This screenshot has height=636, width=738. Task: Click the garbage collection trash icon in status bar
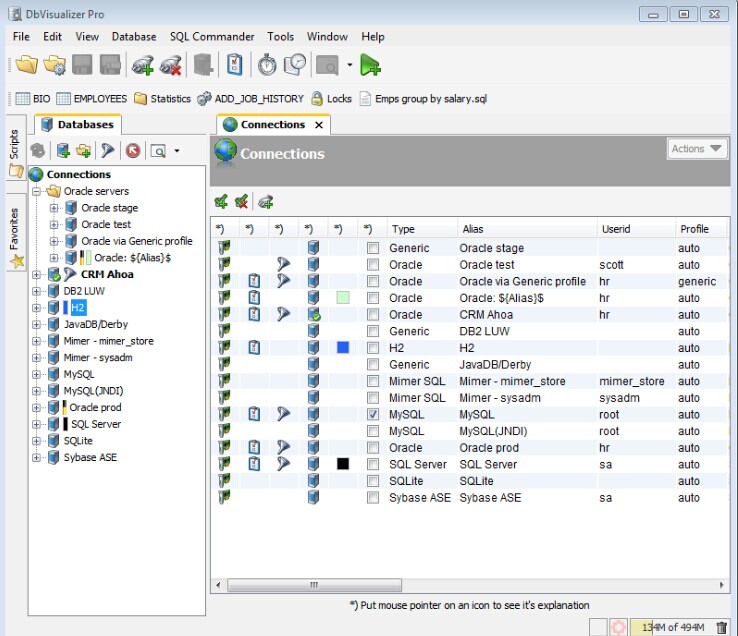click(722, 627)
